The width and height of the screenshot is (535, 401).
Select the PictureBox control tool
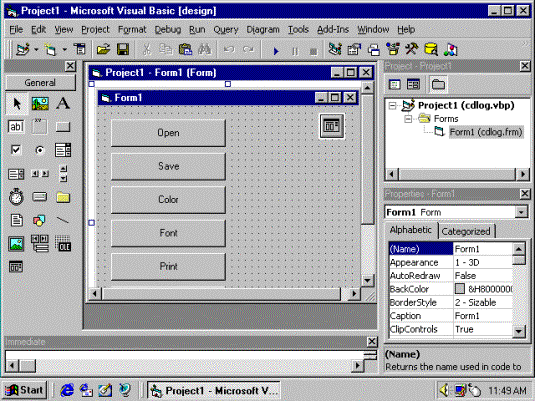click(x=40, y=103)
